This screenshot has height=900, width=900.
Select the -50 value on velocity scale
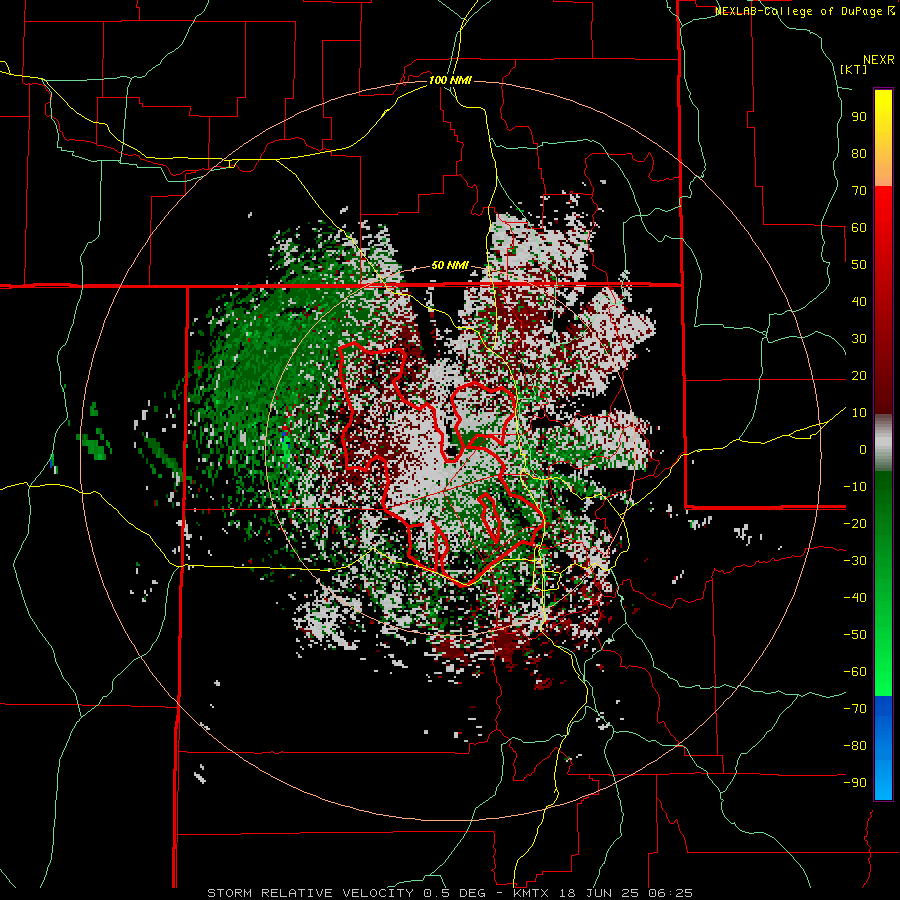[x=855, y=635]
